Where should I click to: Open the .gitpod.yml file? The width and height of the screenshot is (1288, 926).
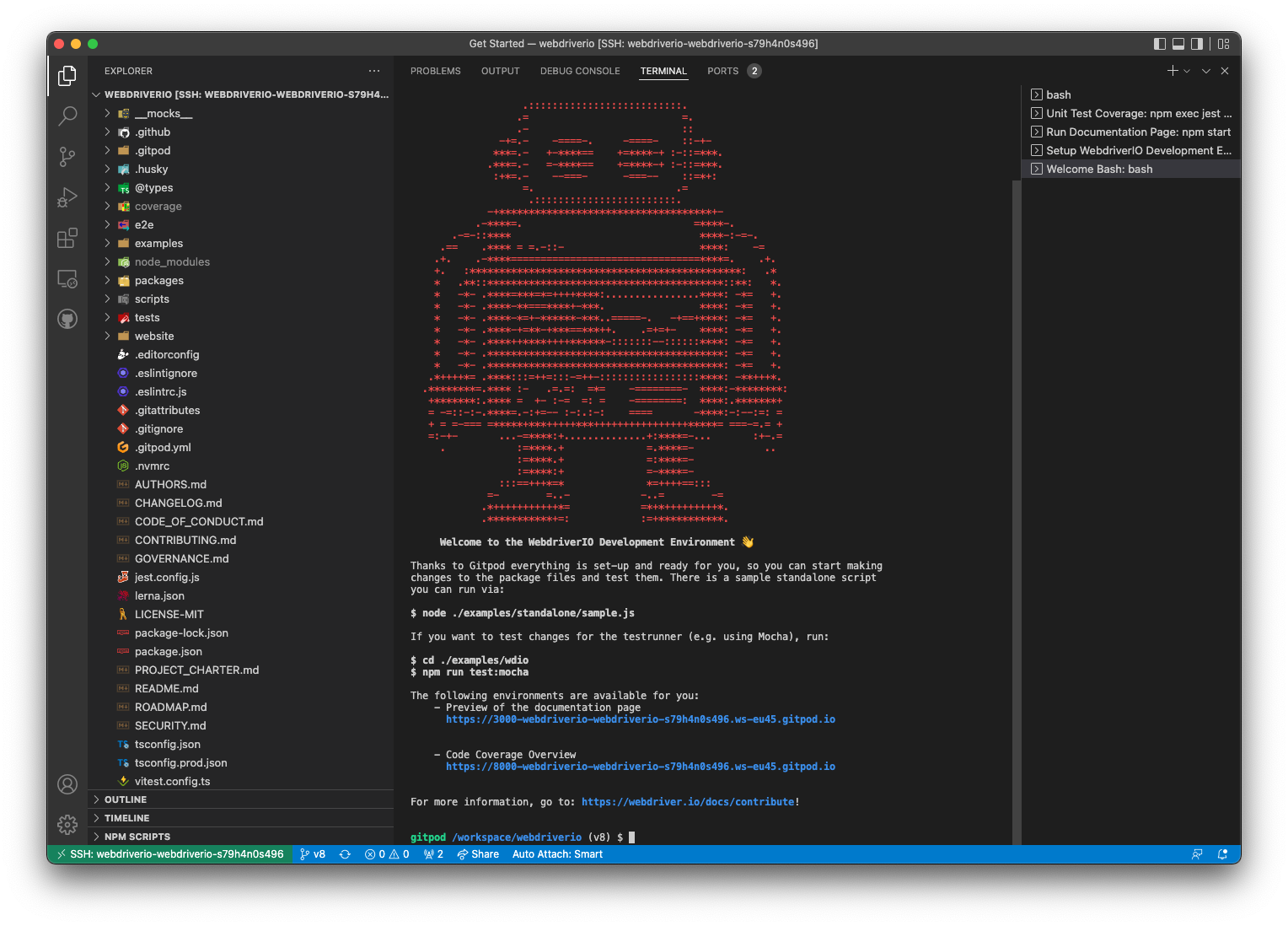[x=241, y=447]
